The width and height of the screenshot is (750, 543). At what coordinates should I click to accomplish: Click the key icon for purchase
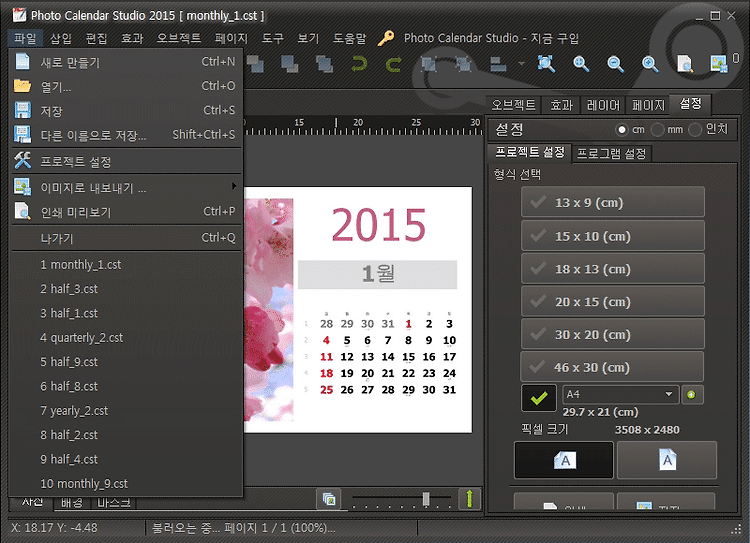386,38
